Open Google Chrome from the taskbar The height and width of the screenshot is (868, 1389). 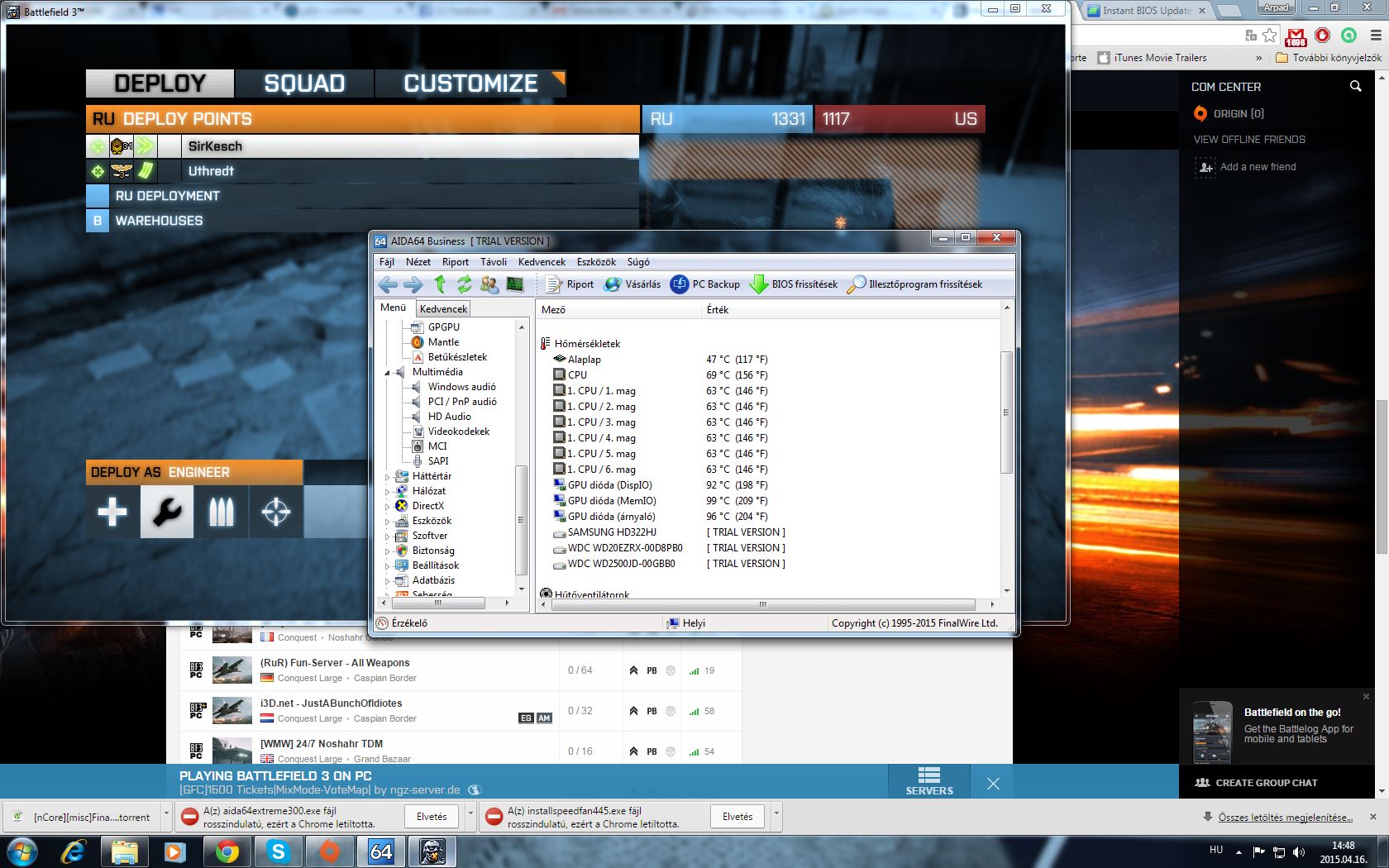(227, 851)
